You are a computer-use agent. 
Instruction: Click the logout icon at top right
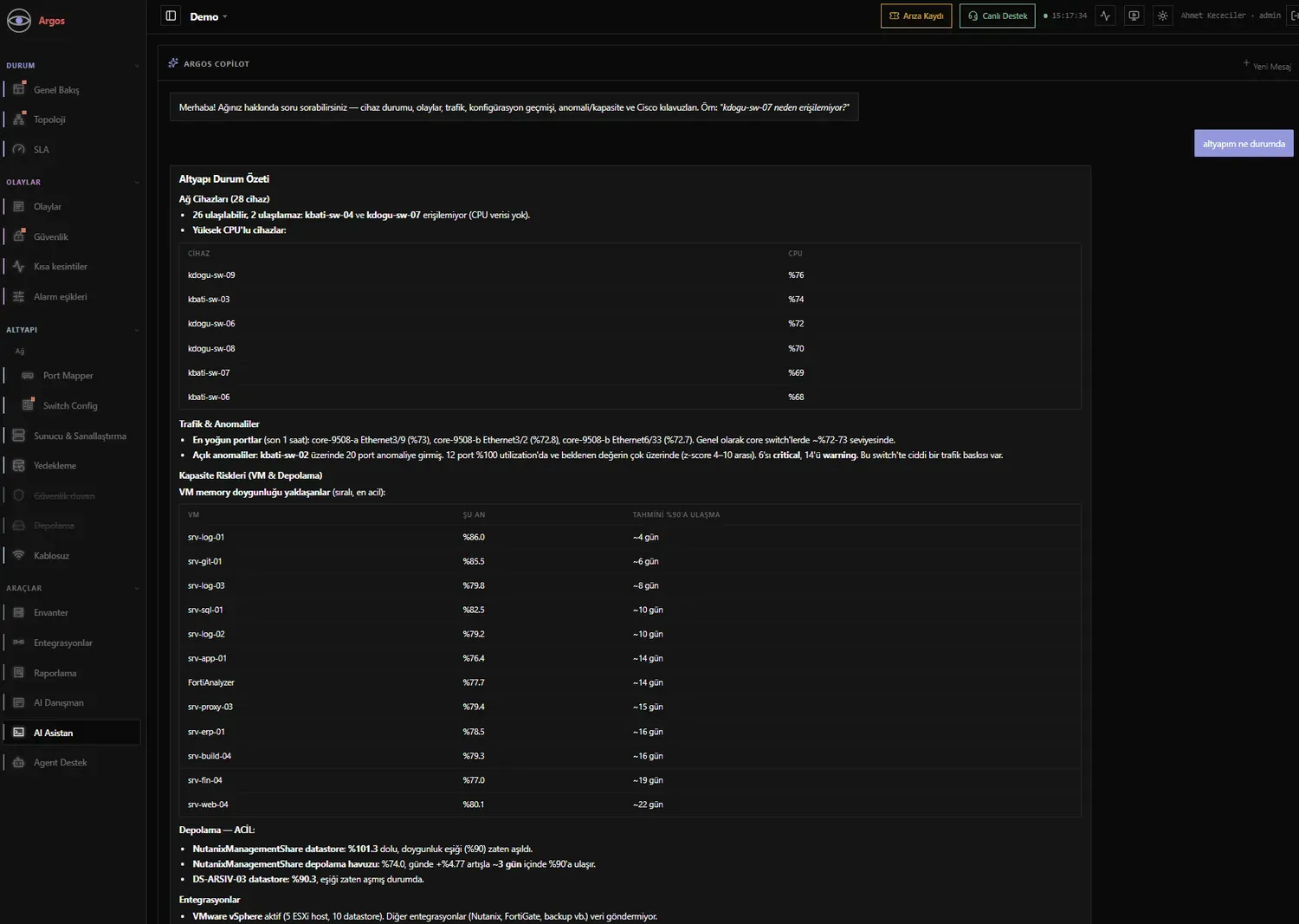pos(1295,16)
